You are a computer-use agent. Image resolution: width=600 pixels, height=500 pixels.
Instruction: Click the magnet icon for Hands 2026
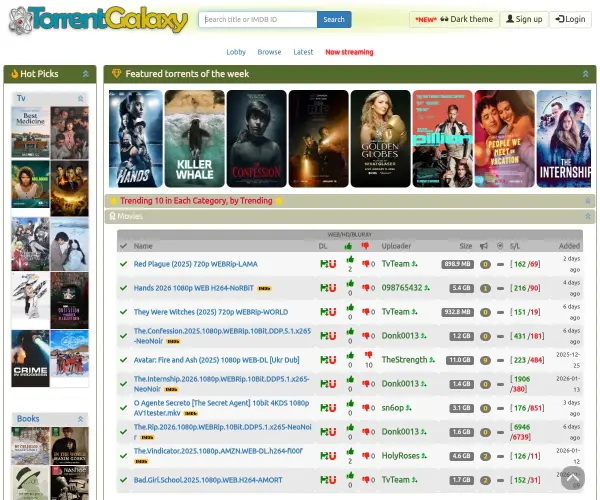click(333, 288)
